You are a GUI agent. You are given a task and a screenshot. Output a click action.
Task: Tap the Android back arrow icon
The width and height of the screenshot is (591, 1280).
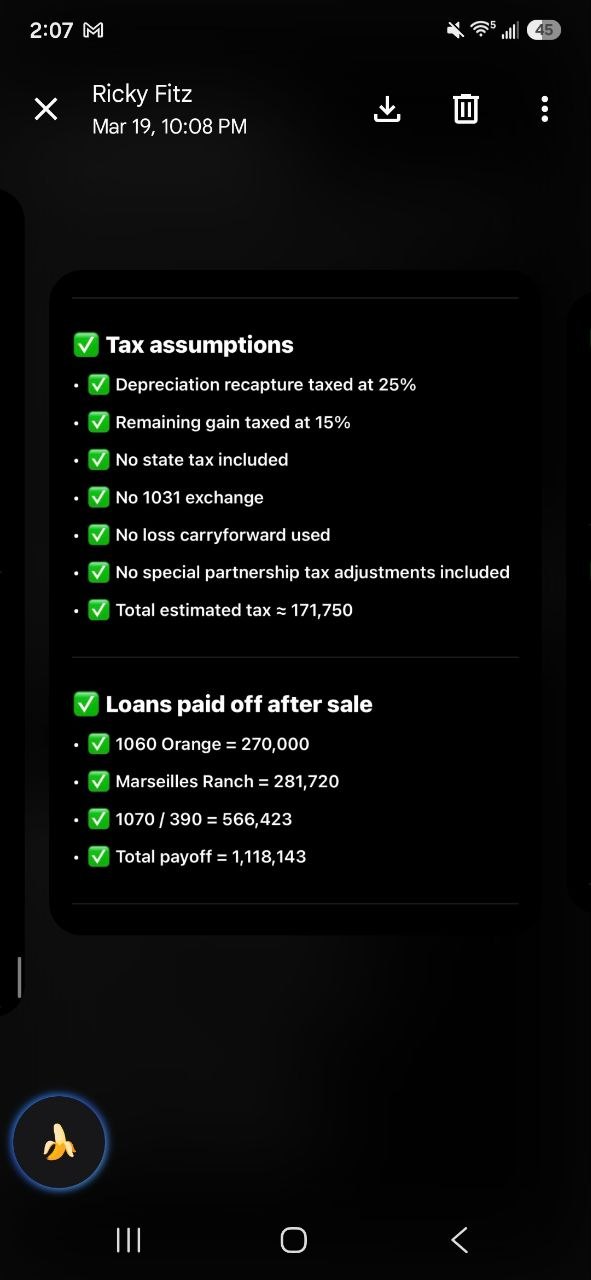pyautogui.click(x=459, y=1240)
